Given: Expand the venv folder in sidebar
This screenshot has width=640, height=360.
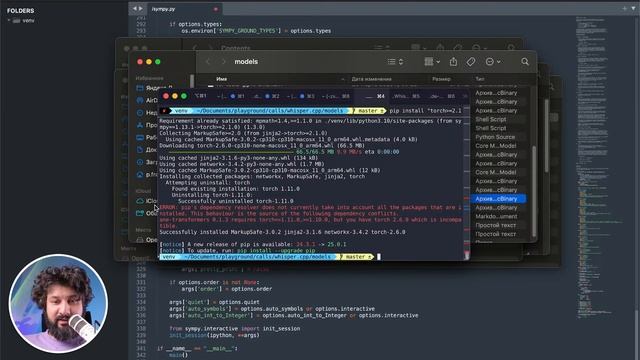Looking at the screenshot, I should point(9,20).
